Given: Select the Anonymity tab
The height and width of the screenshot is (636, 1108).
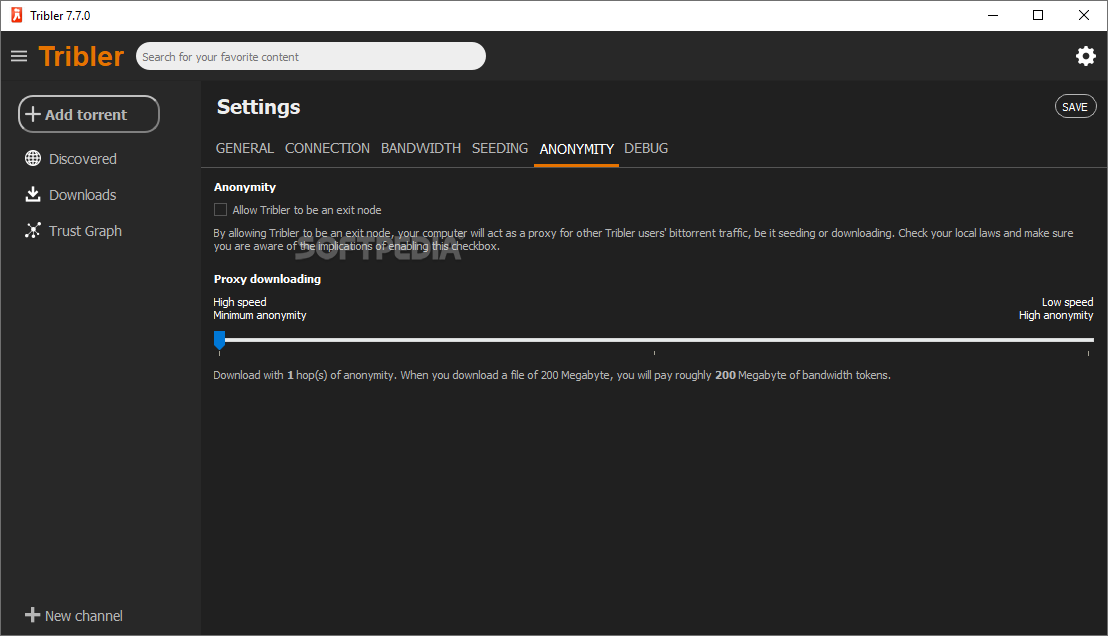Looking at the screenshot, I should pyautogui.click(x=577, y=149).
